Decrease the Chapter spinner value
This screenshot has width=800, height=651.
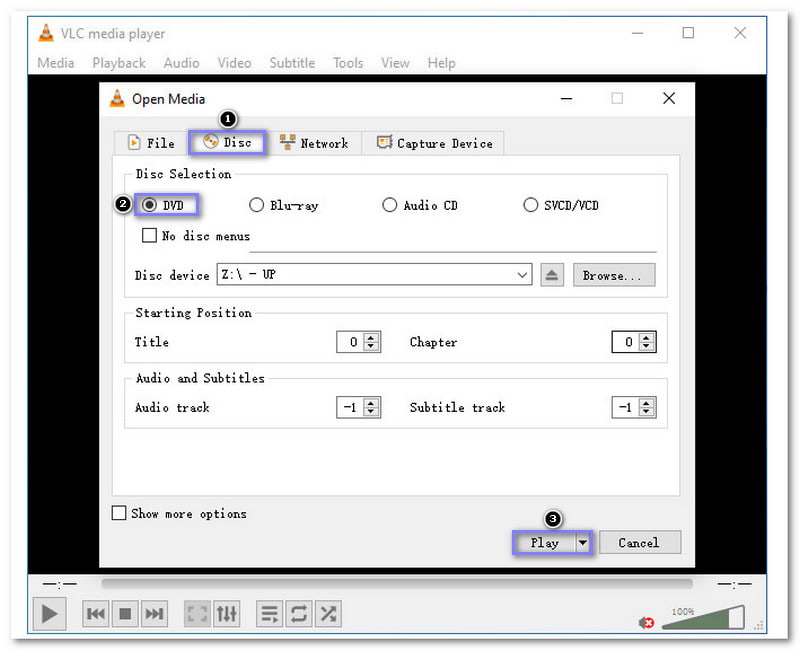[646, 346]
